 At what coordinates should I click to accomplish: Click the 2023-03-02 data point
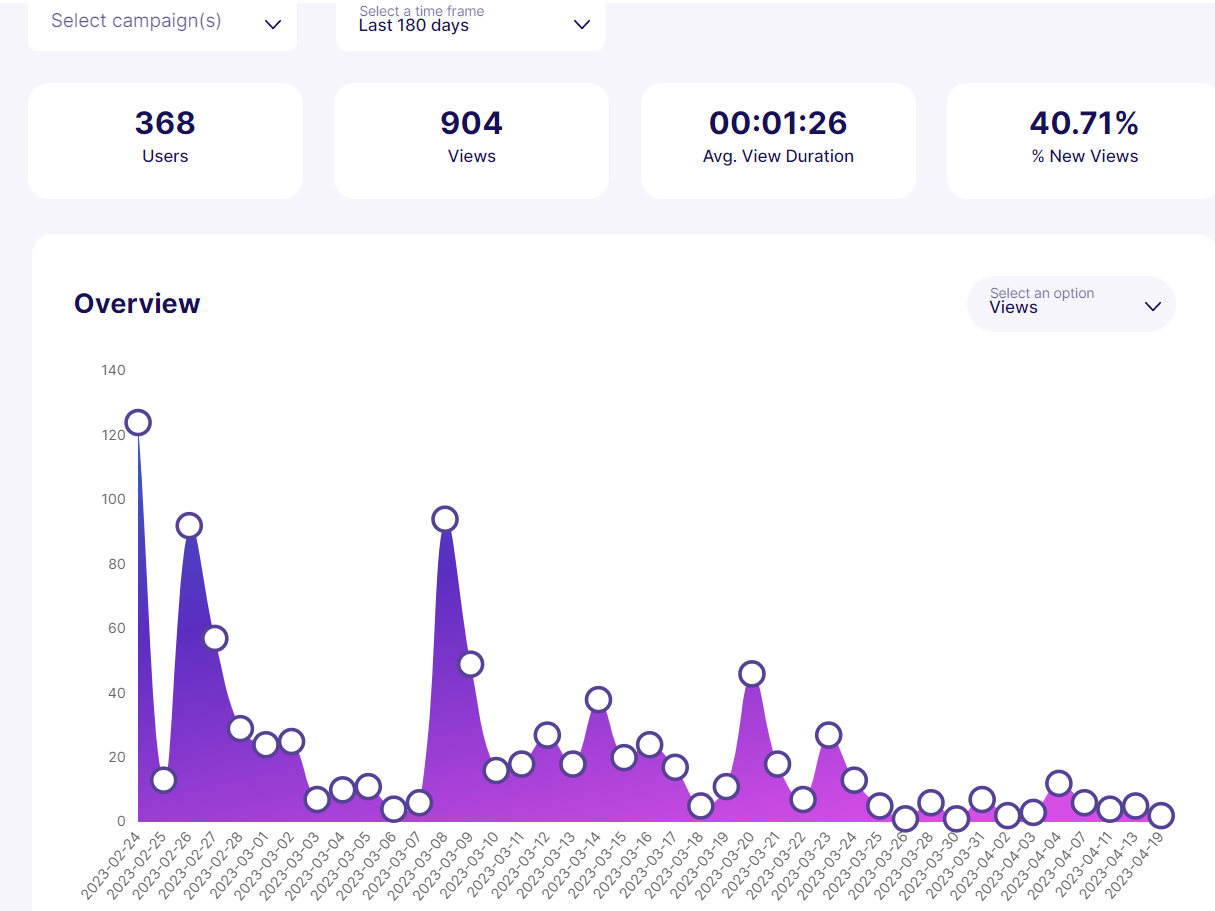click(291, 741)
